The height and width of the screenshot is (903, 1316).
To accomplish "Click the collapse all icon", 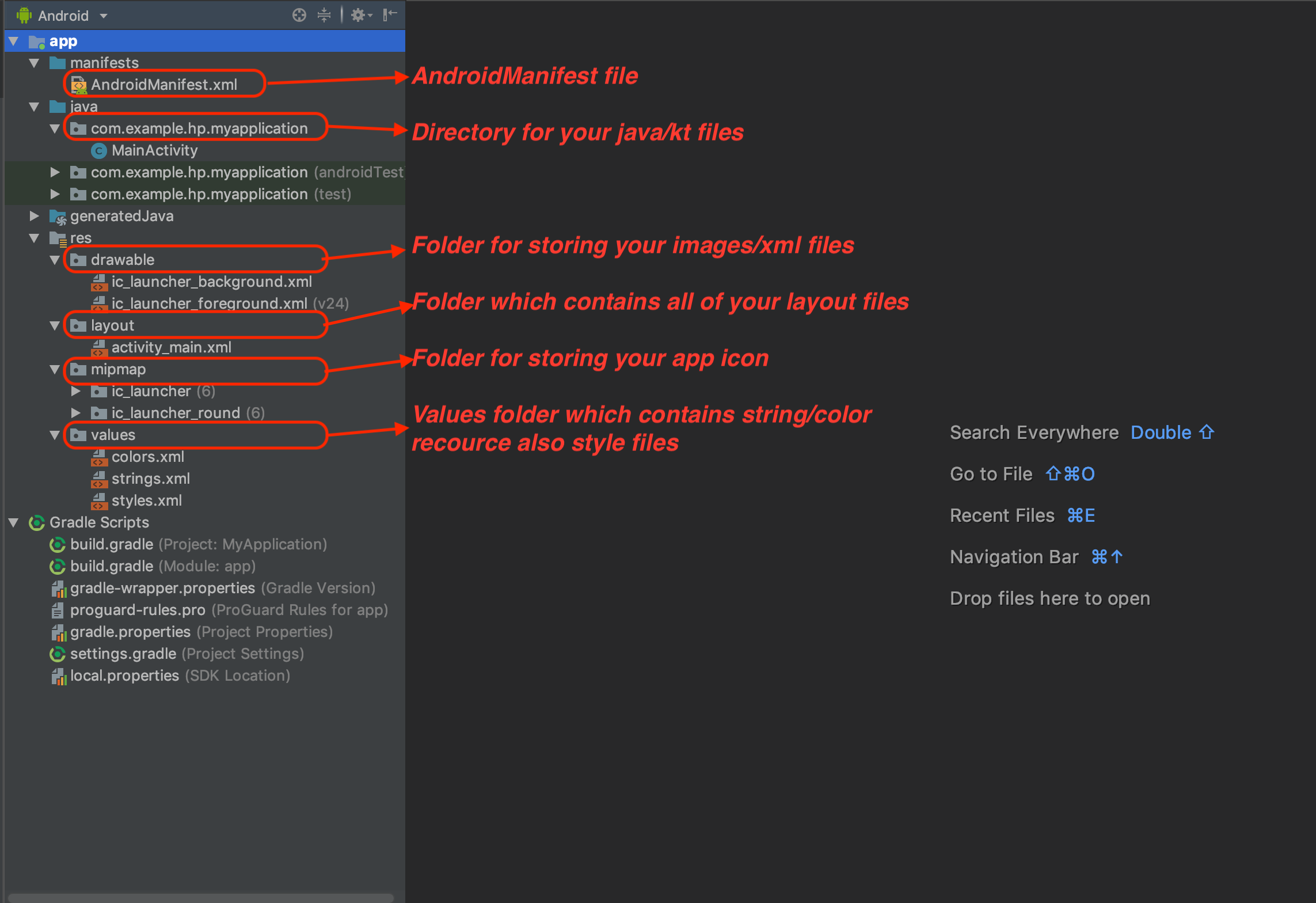I will tap(324, 16).
